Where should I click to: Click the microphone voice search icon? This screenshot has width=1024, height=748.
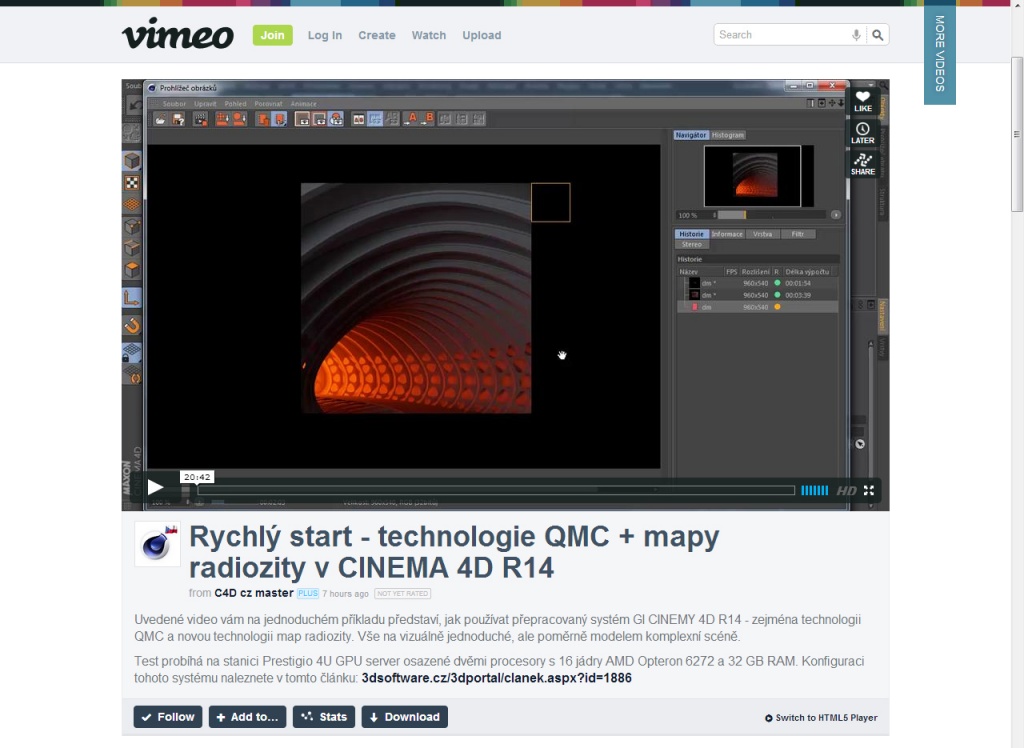[x=856, y=35]
